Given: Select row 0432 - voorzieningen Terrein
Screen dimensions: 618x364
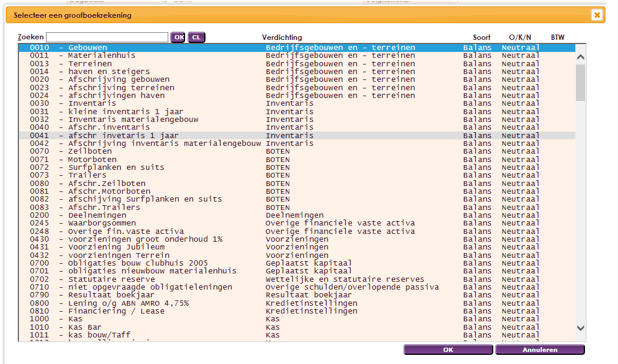Looking at the screenshot, I should [297, 255].
